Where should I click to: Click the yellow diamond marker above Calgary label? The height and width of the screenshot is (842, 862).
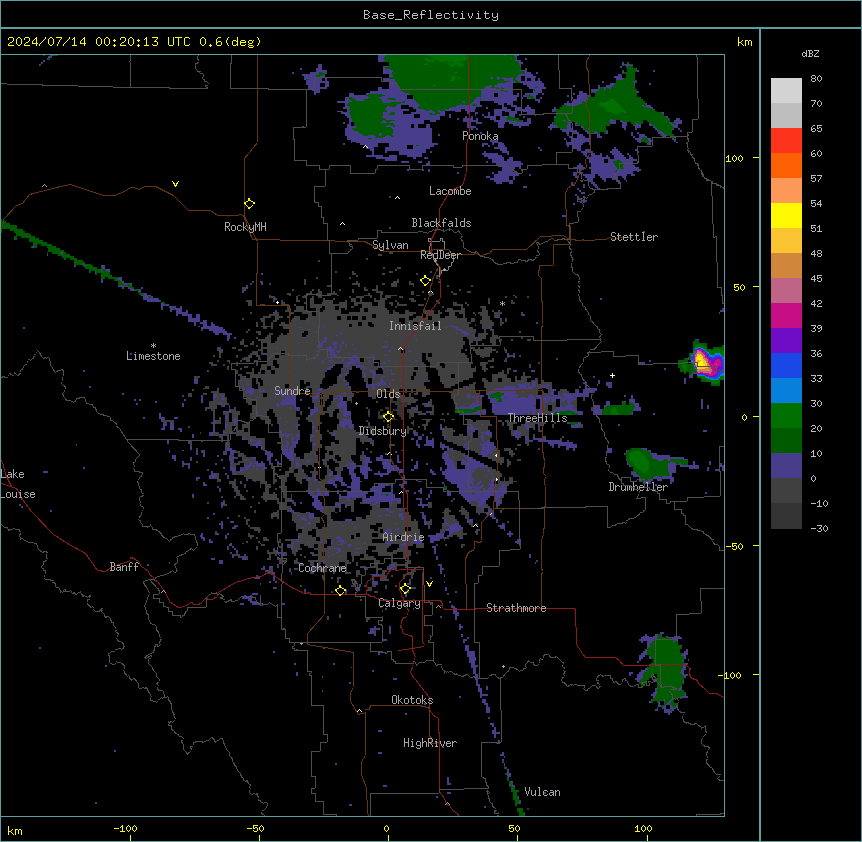tap(405, 589)
